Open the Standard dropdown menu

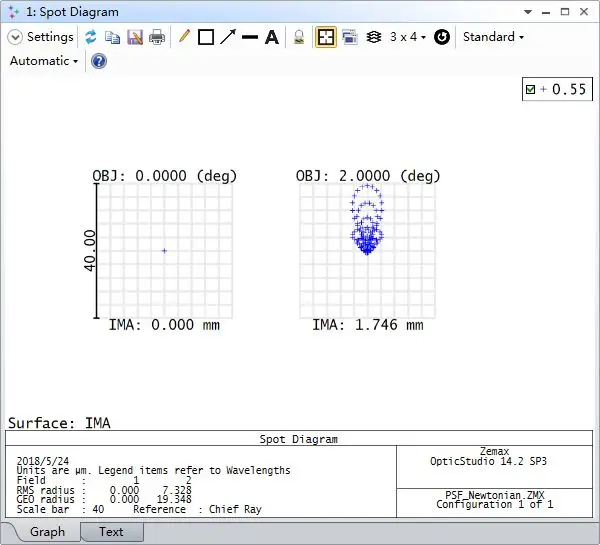(493, 37)
